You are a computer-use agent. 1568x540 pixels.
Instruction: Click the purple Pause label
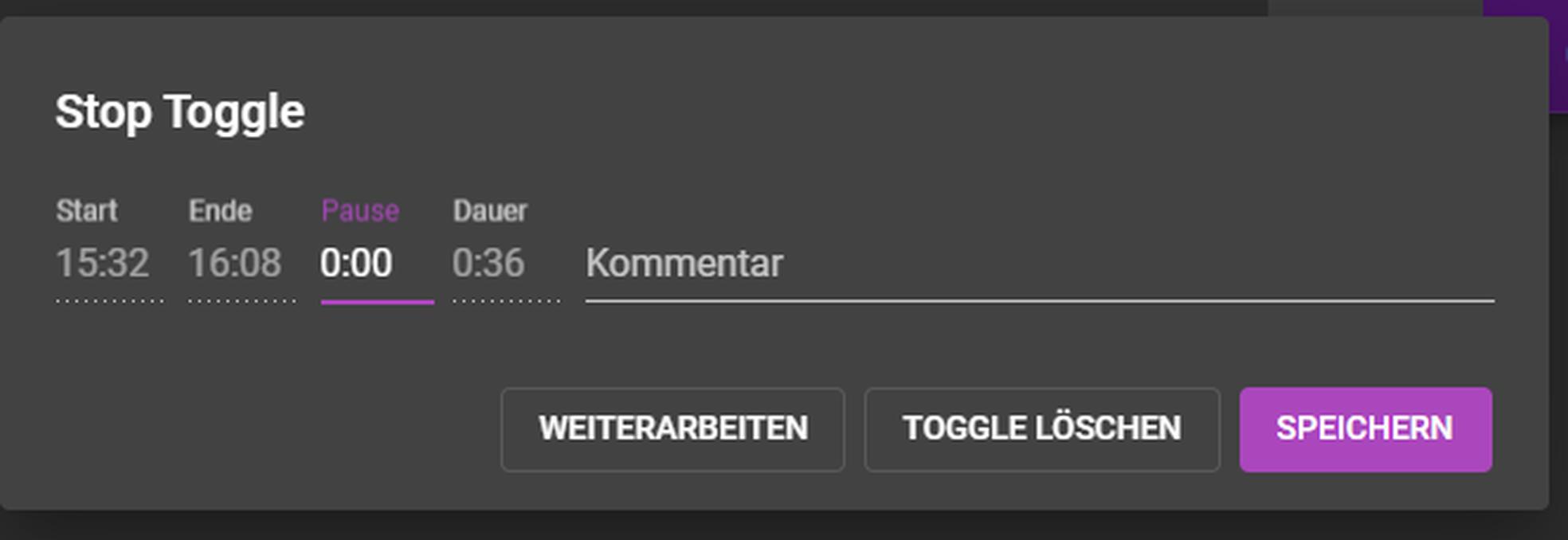tap(360, 211)
